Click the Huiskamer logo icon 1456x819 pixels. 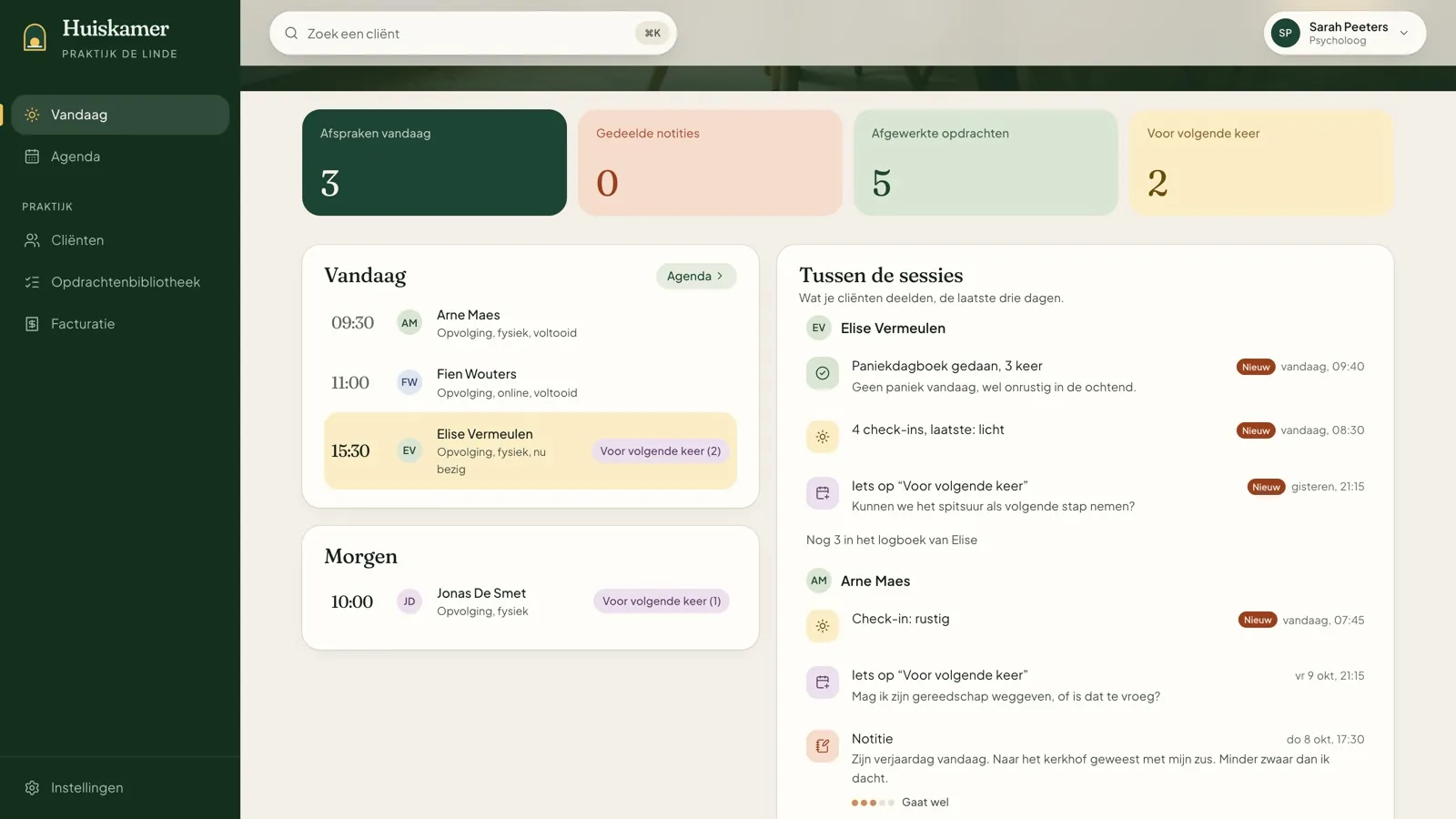coord(35,37)
